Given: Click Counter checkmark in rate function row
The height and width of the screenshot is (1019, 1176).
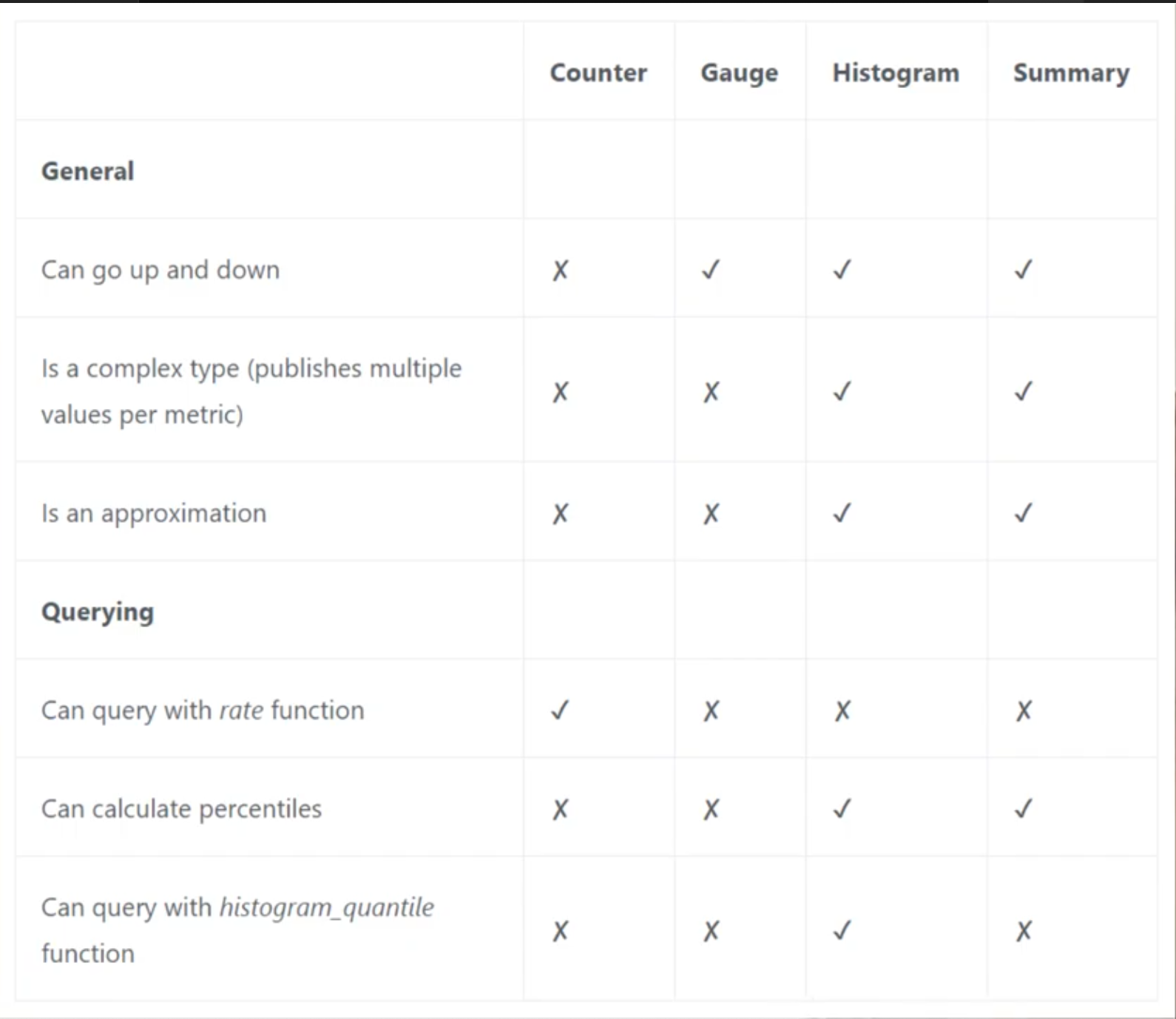Looking at the screenshot, I should 561,711.
